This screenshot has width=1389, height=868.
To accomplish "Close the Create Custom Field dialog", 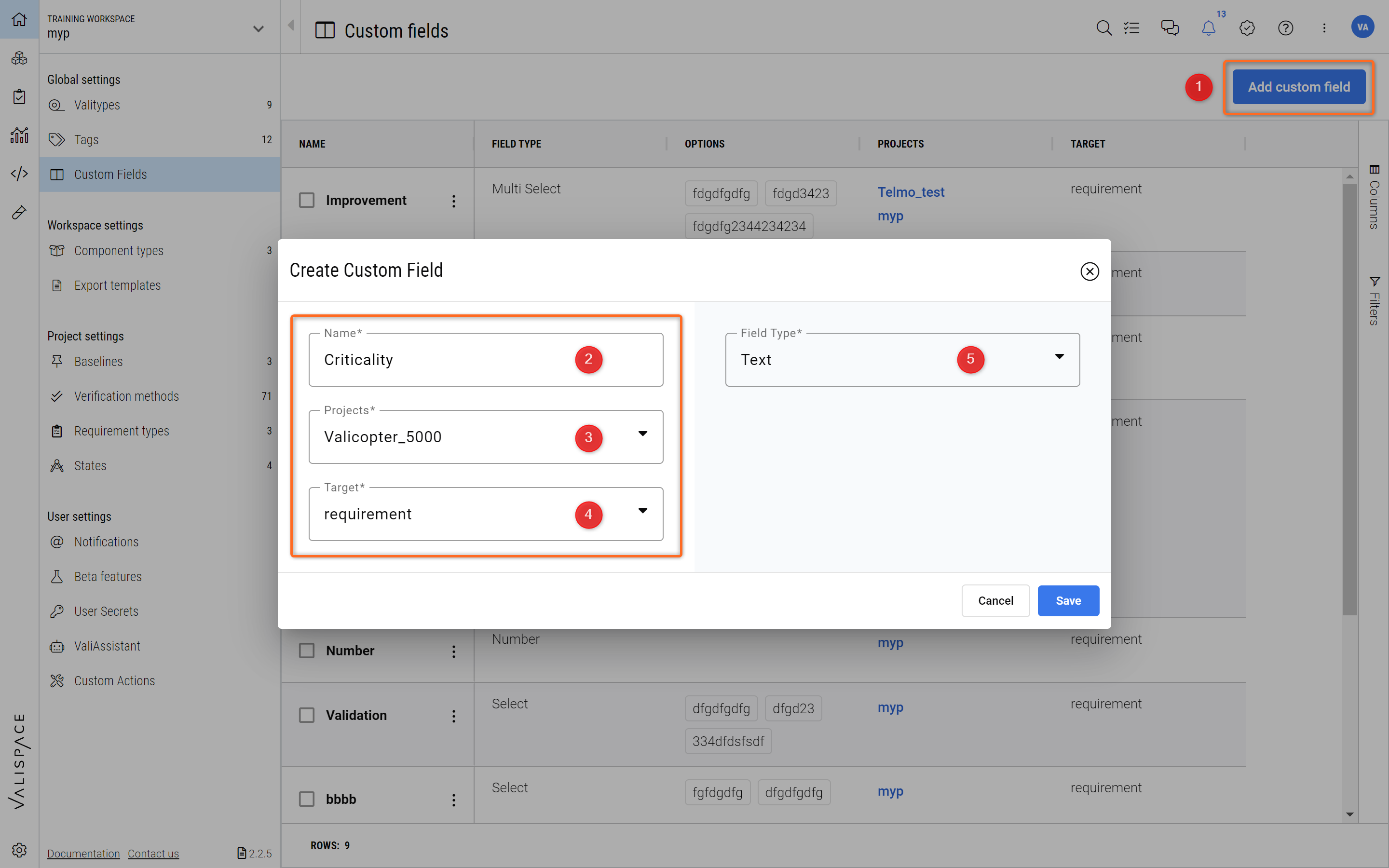I will (x=1089, y=271).
